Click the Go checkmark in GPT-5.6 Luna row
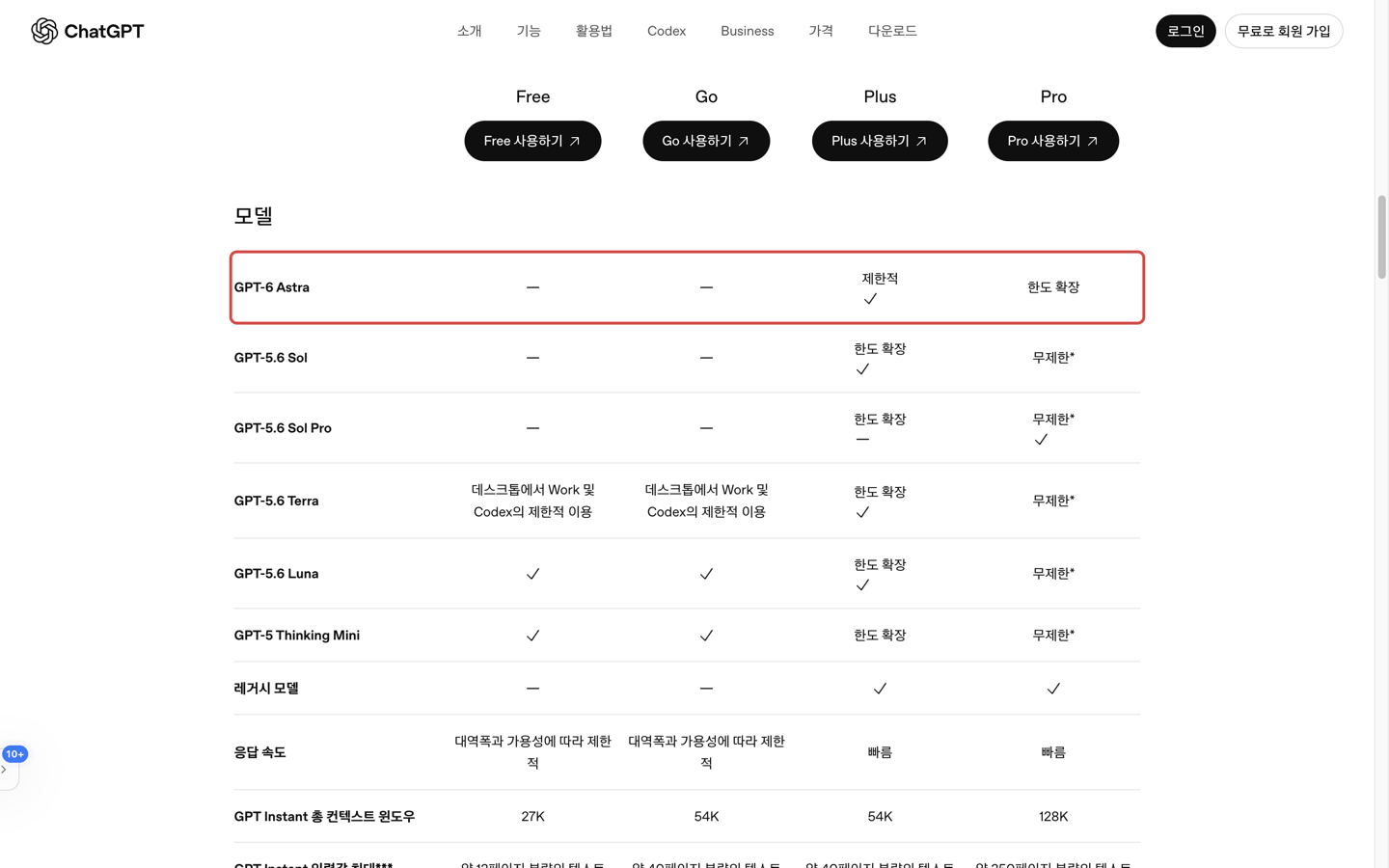Screen dimensions: 1389x868 pyautogui.click(x=706, y=574)
